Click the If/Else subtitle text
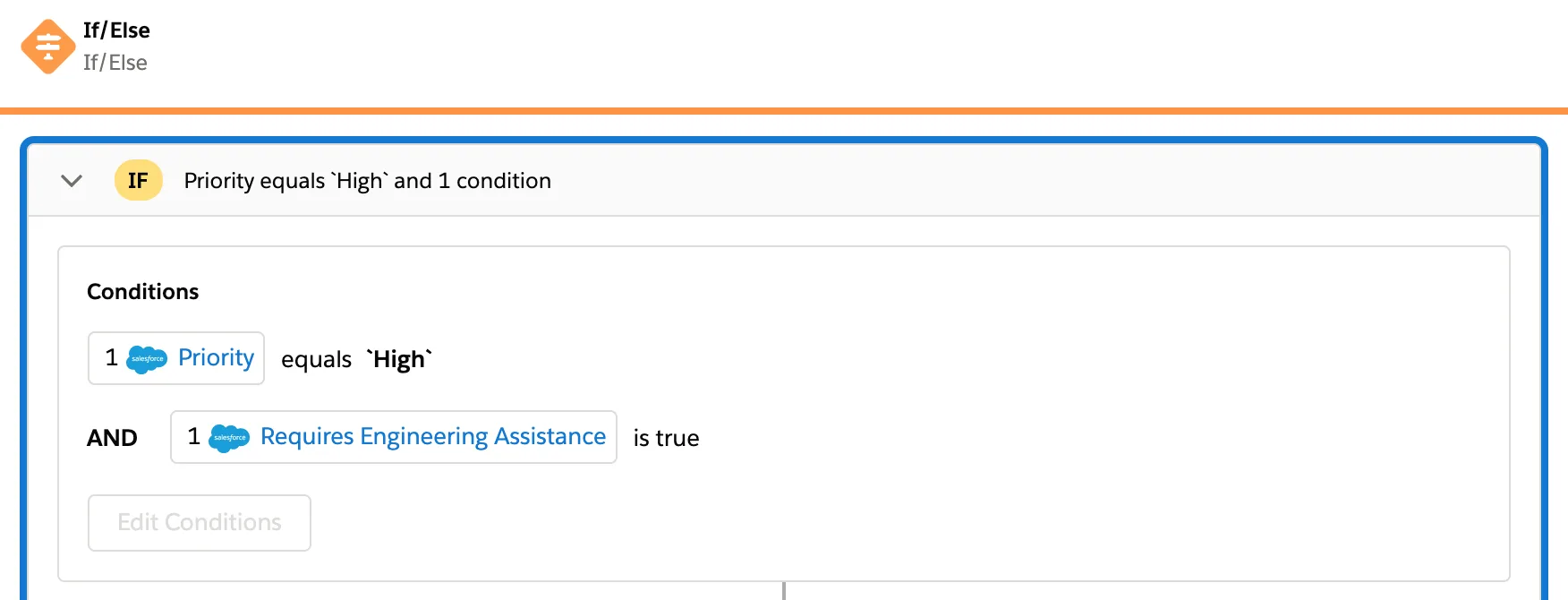This screenshot has width=1568, height=600. 115,62
